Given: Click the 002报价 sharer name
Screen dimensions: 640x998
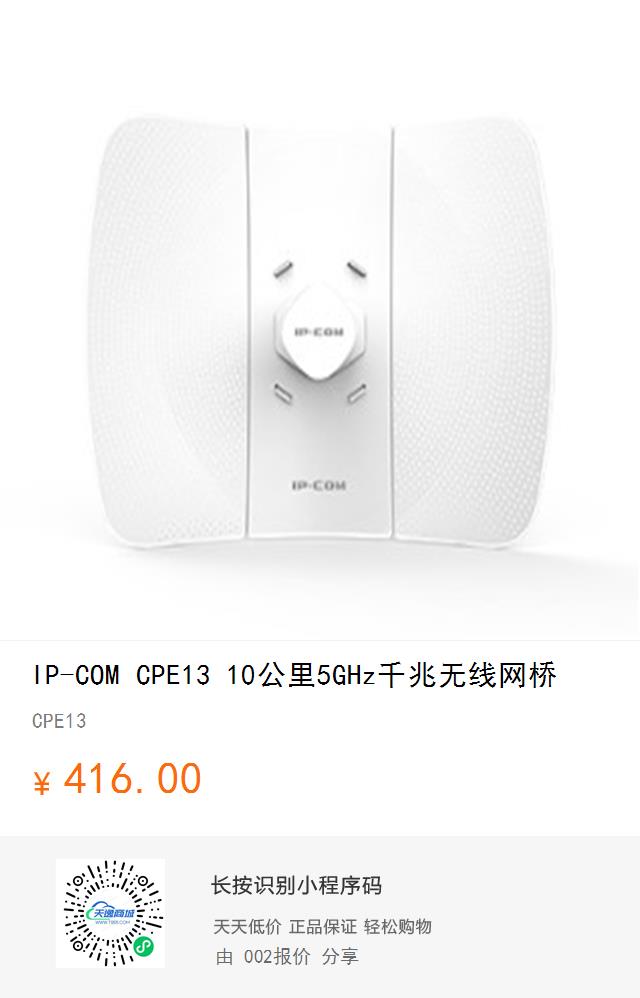Looking at the screenshot, I should (277, 956).
